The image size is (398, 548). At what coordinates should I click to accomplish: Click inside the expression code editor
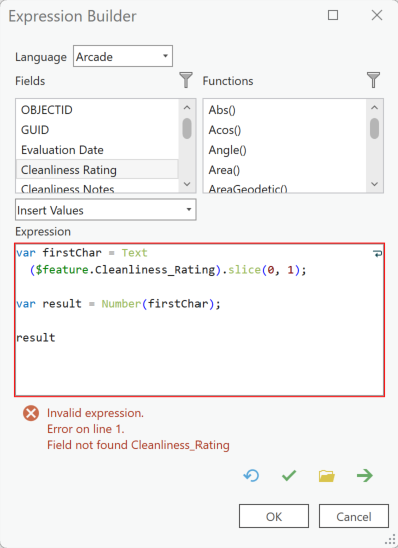tap(200, 320)
